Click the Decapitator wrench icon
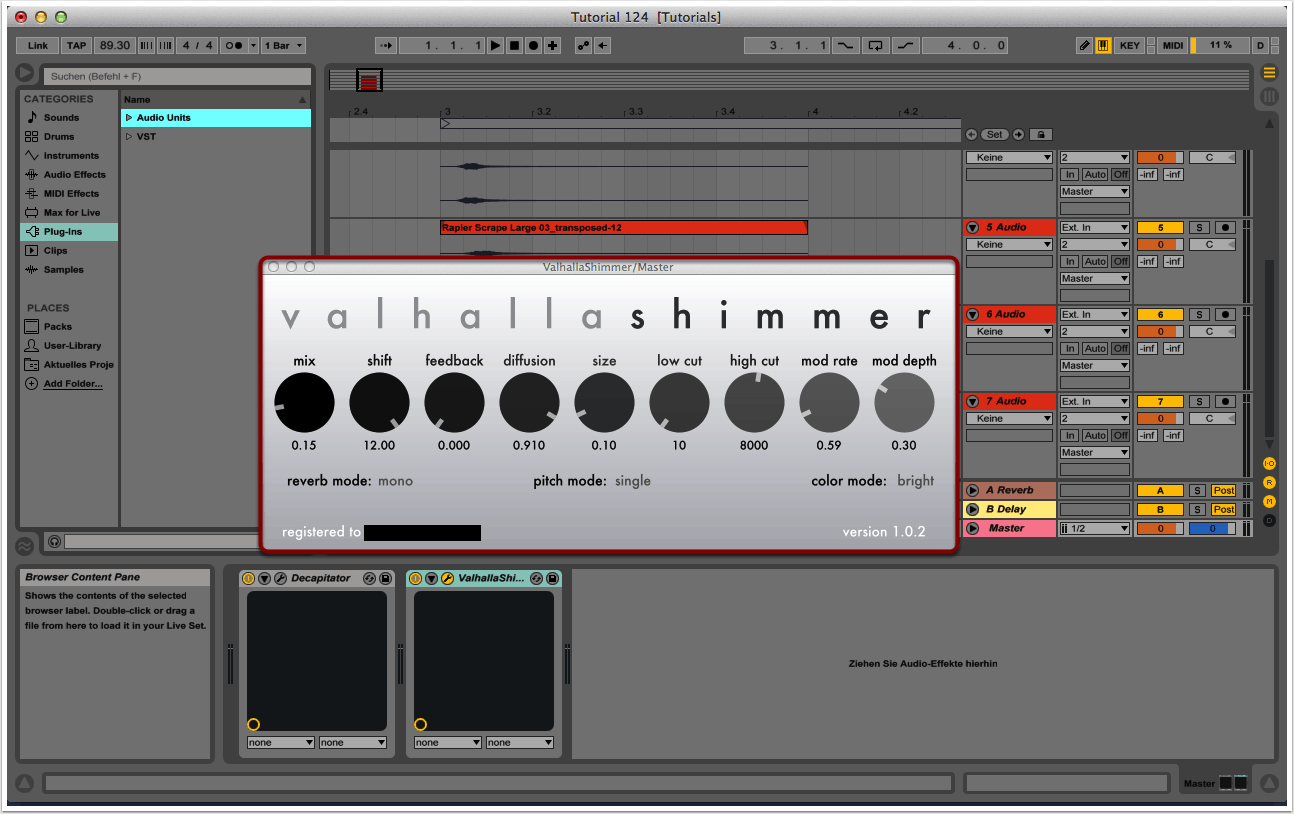The image size is (1294, 814). coord(281,578)
